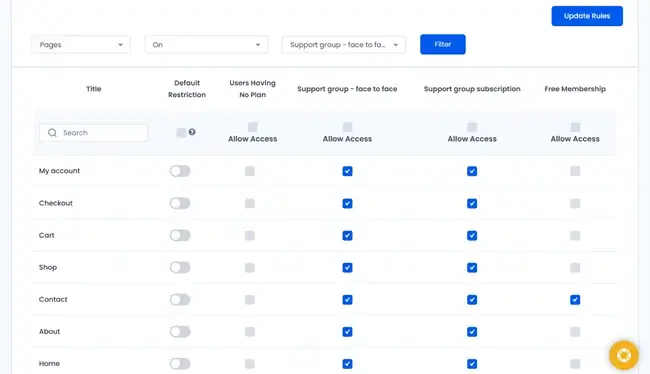Click the Update Rules button

click(587, 16)
